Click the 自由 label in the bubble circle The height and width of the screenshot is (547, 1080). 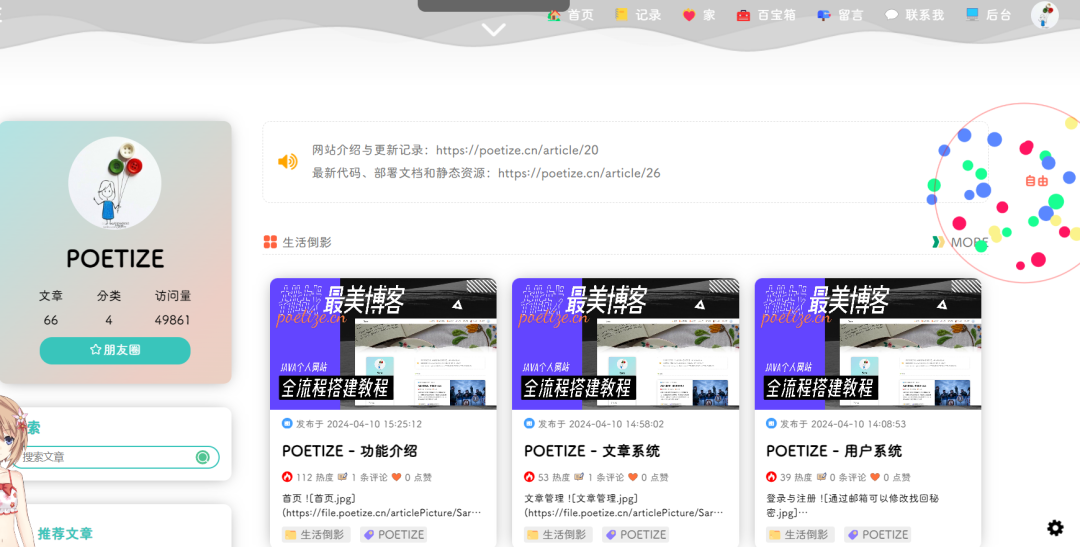click(x=1037, y=181)
